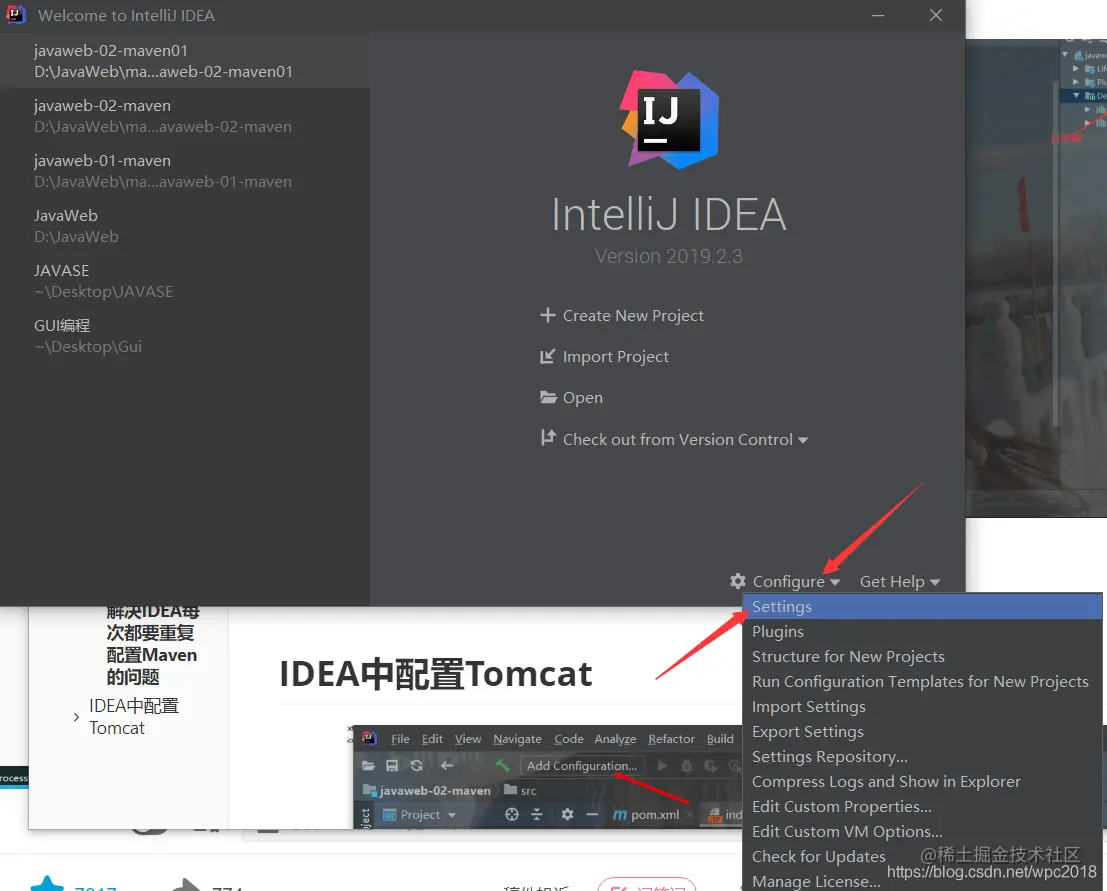The image size is (1107, 891).
Task: Select Settings in Configure menu
Action: tap(922, 606)
